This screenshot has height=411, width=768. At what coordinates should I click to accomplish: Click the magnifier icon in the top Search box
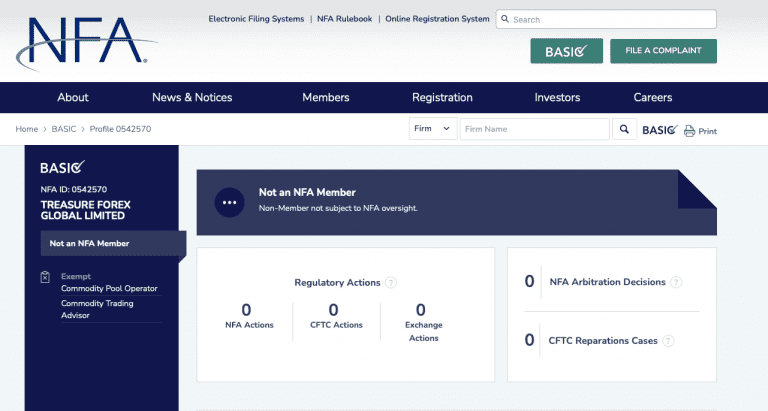(505, 19)
